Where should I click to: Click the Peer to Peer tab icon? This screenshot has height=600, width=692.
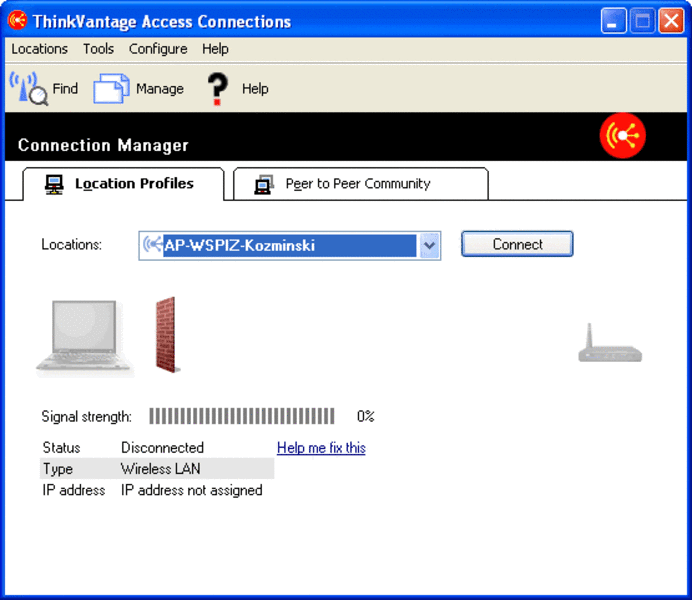[x=264, y=184]
